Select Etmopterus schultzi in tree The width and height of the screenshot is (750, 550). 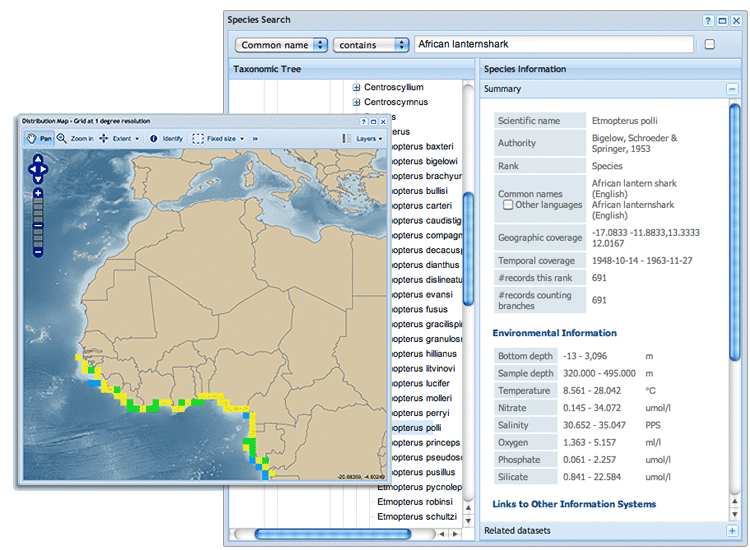417,517
